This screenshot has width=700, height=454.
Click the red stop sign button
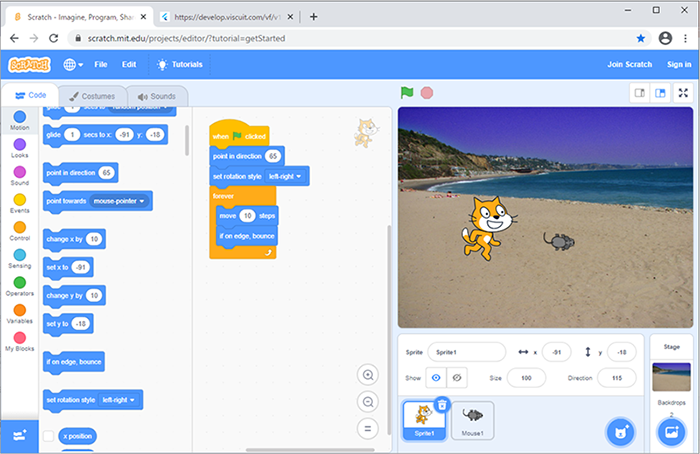click(427, 93)
